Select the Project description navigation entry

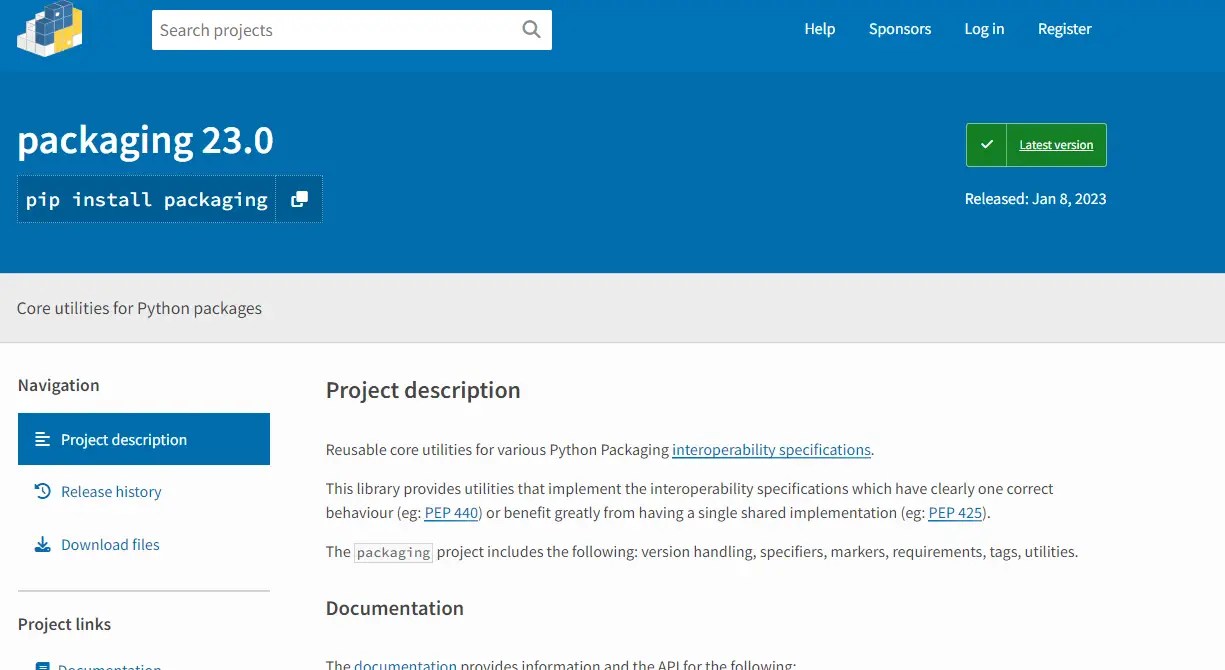pyautogui.click(x=123, y=438)
